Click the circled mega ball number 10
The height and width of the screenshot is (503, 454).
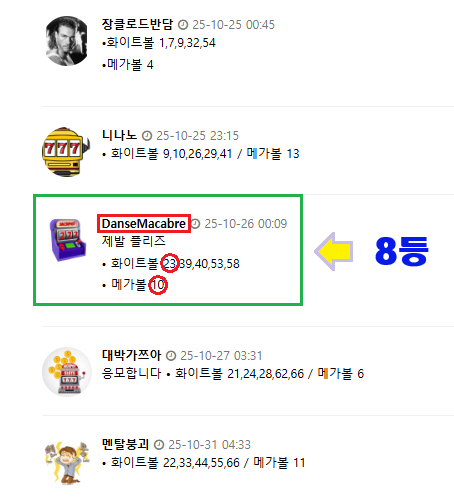158,285
